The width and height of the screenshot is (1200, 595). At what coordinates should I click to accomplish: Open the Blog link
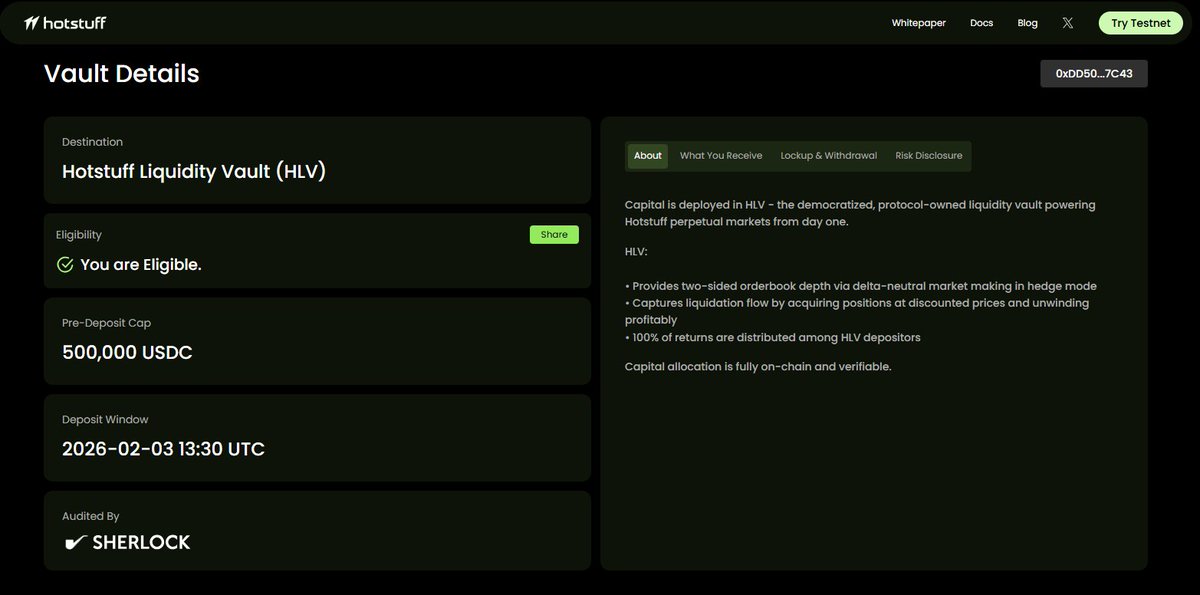click(1027, 23)
